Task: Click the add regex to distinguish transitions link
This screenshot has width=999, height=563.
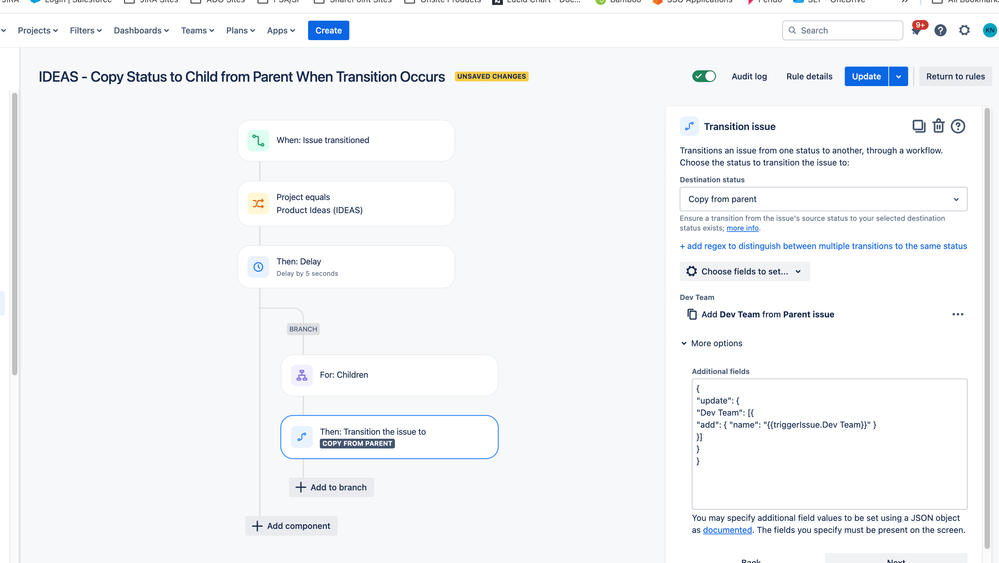Action: (x=823, y=246)
